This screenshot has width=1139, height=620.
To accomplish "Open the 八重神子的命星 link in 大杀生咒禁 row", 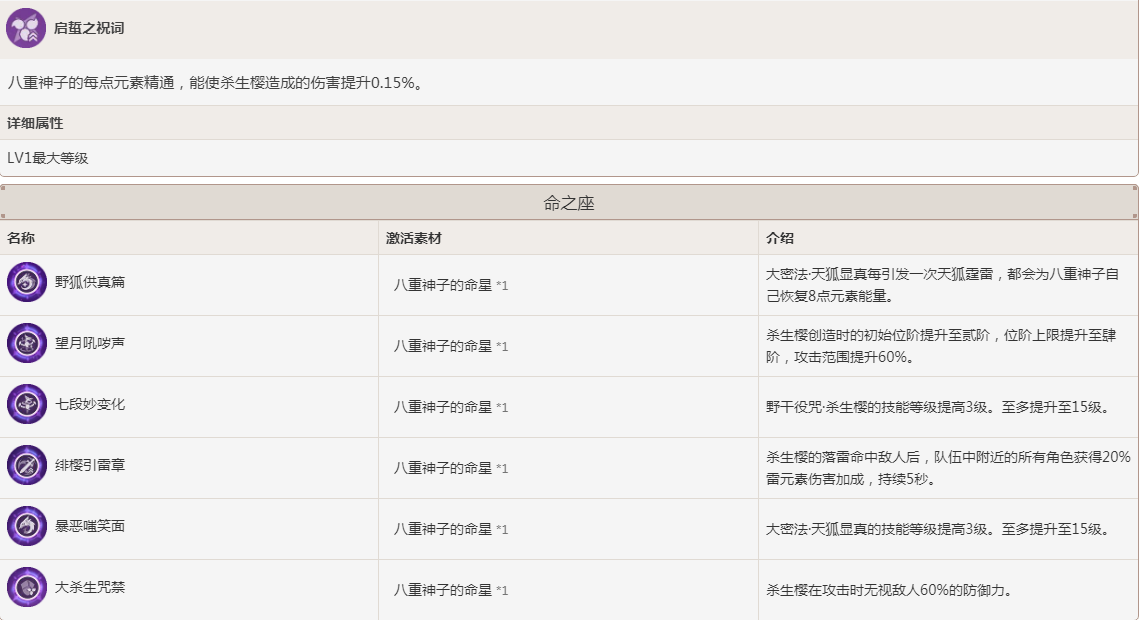I will click(x=442, y=590).
